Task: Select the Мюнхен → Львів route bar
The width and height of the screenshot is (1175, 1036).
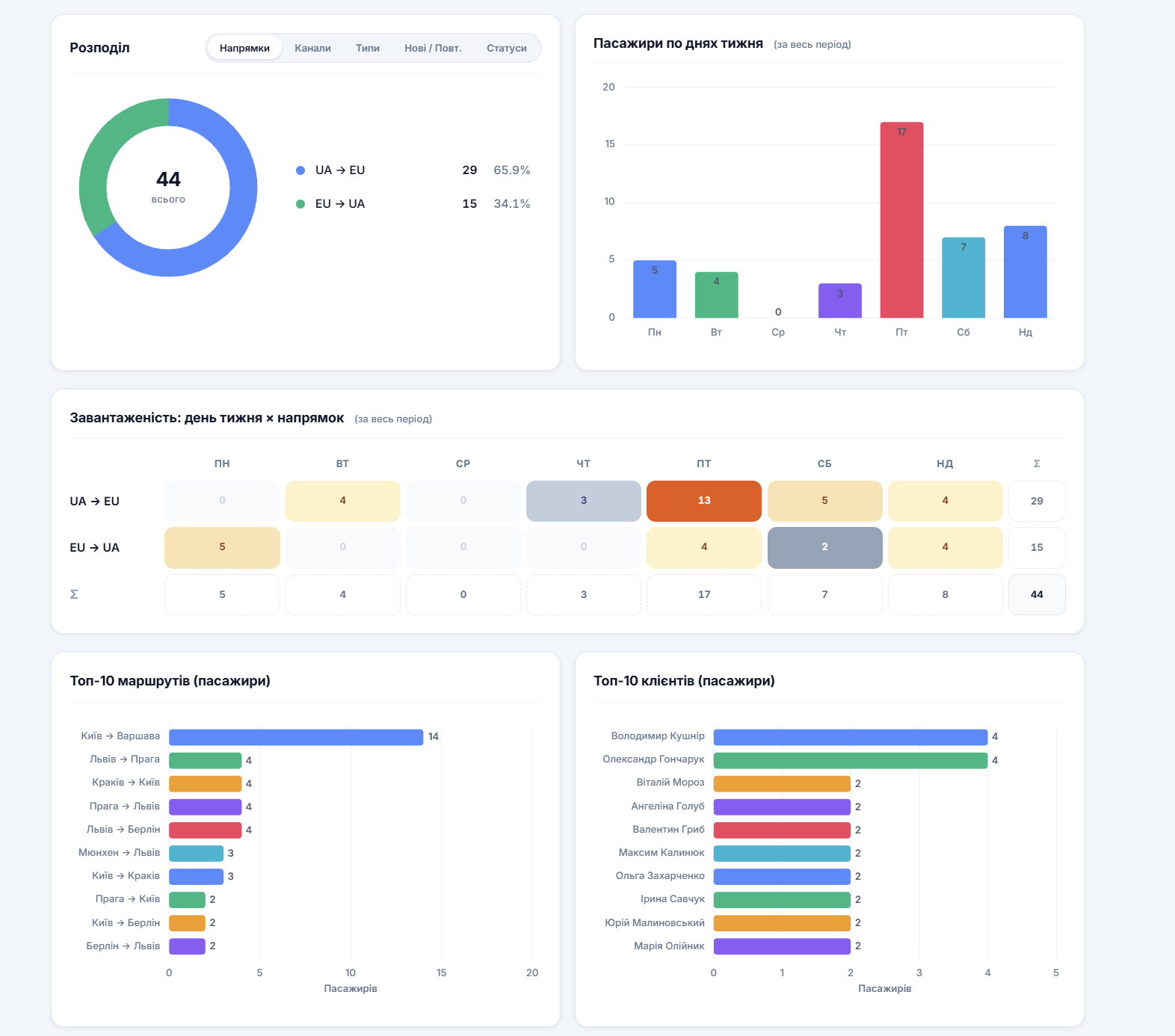Action: 197,853
